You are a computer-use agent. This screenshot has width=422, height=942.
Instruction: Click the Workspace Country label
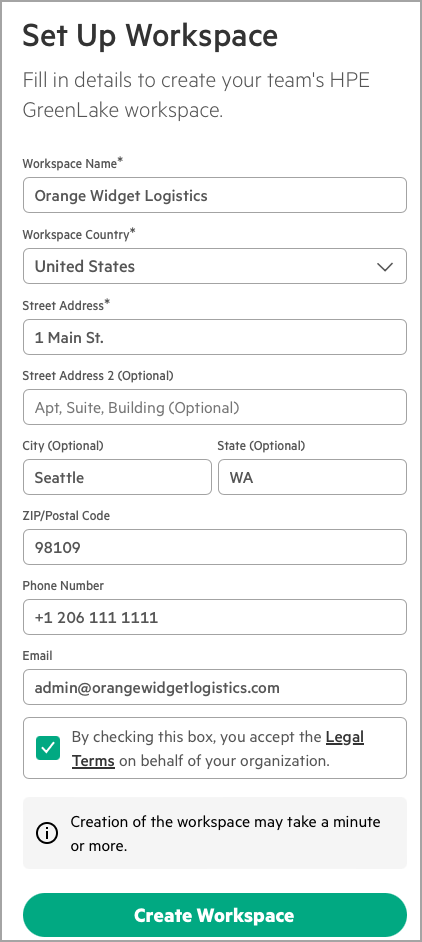tap(79, 234)
